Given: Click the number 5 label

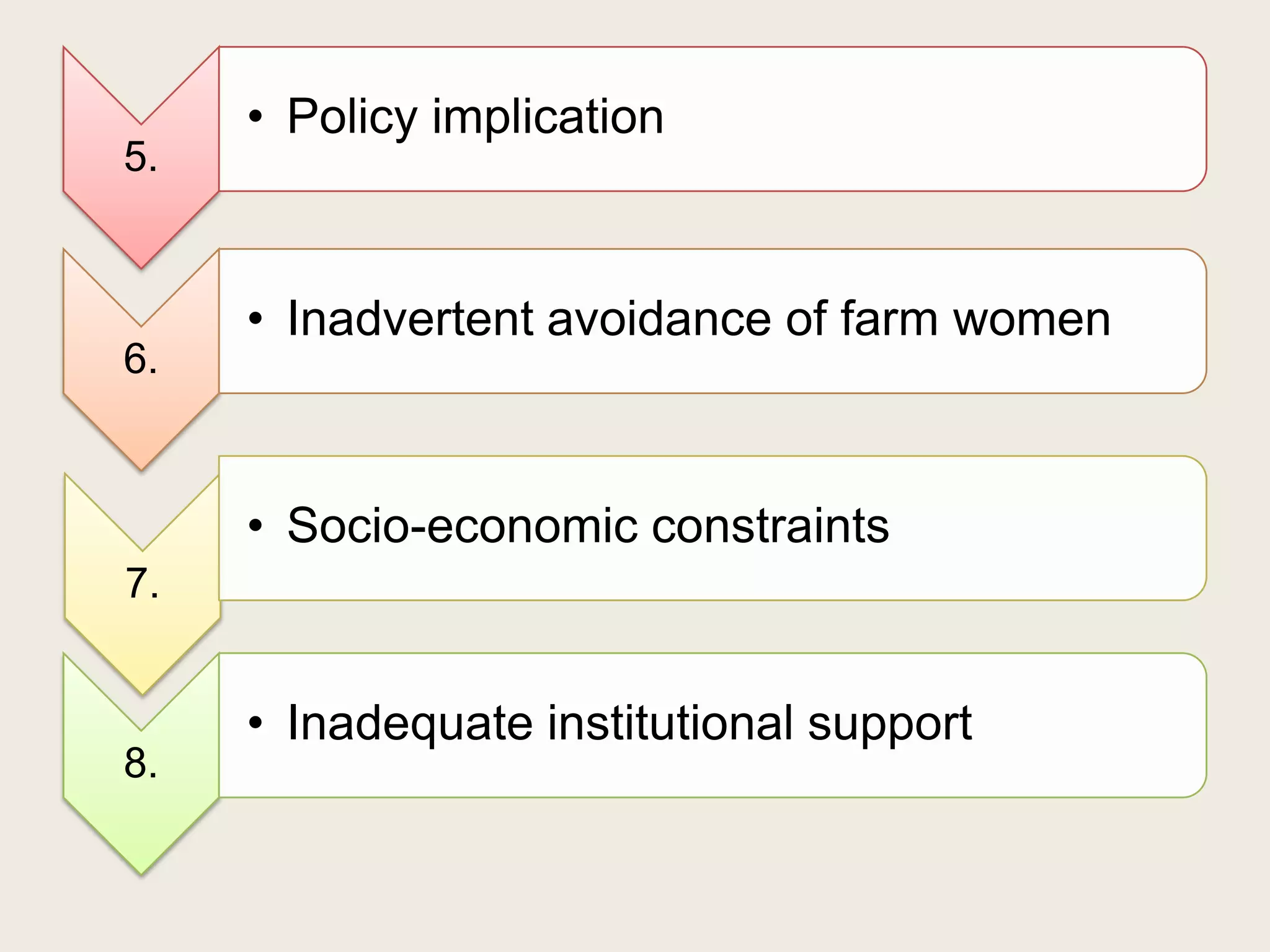Looking at the screenshot, I should click(x=141, y=156).
